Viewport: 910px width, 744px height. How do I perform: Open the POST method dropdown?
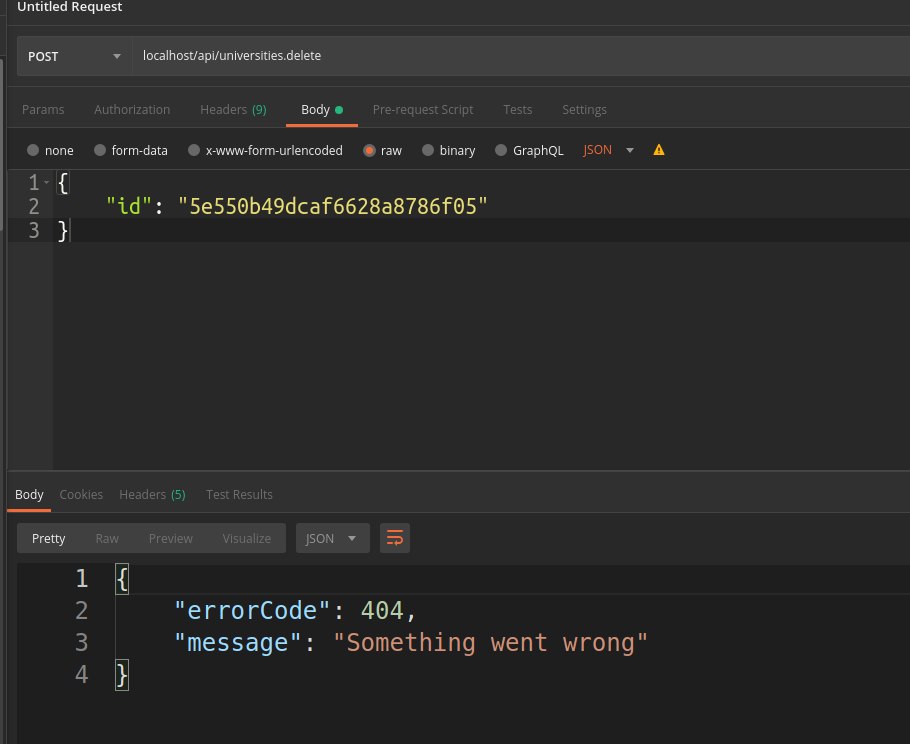pos(74,56)
